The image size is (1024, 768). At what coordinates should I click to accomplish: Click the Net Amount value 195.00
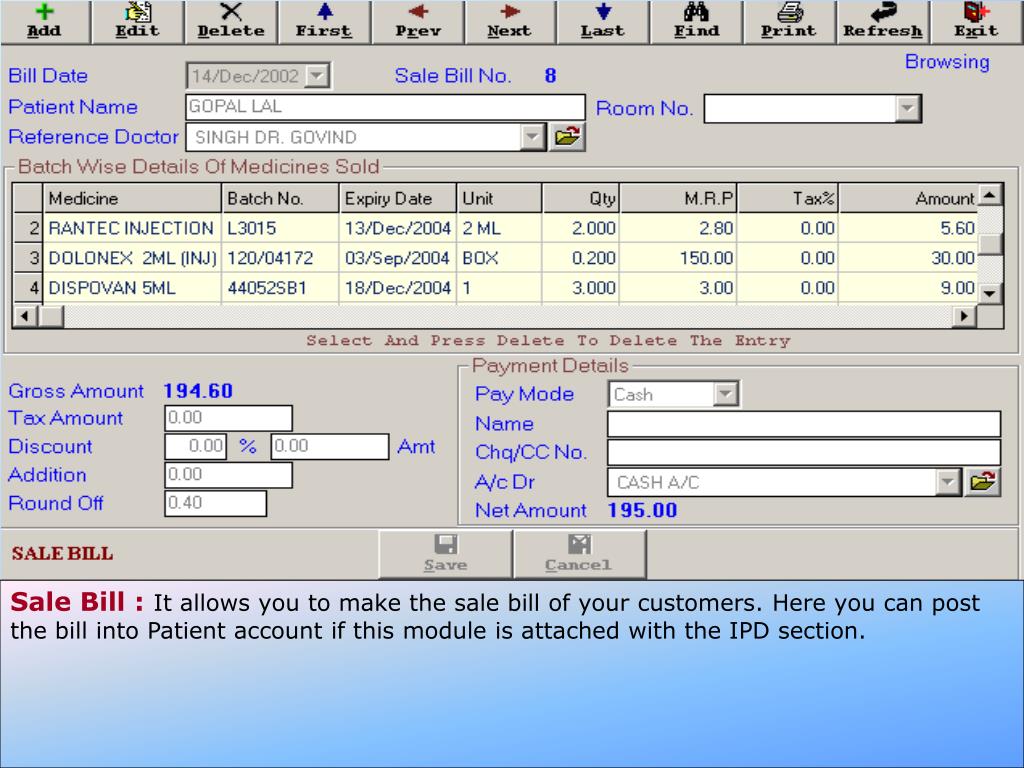point(643,510)
